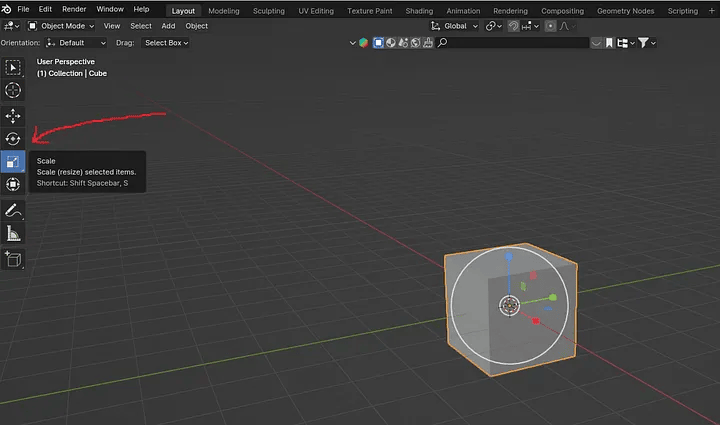Image resolution: width=720 pixels, height=425 pixels.
Task: Open the Drag Select Box dropdown
Action: point(166,43)
